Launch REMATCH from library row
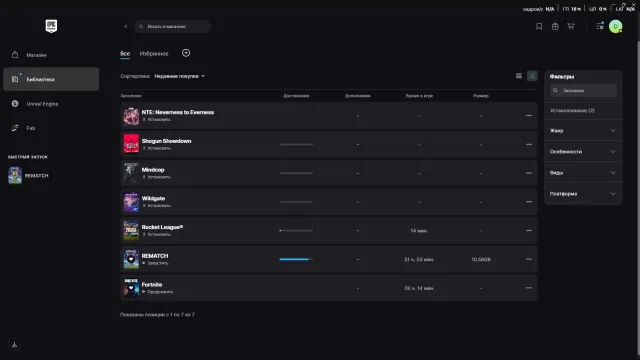 (155, 263)
